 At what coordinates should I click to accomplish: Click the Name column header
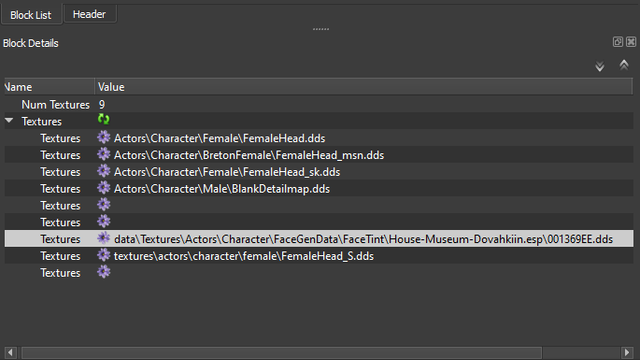(49, 87)
